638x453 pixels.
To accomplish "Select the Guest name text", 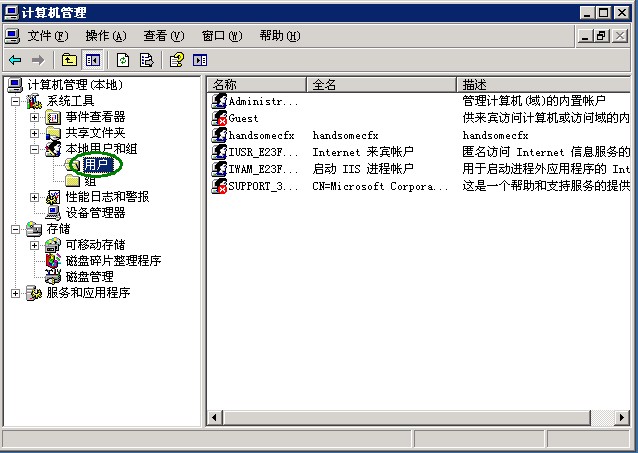I will click(243, 118).
